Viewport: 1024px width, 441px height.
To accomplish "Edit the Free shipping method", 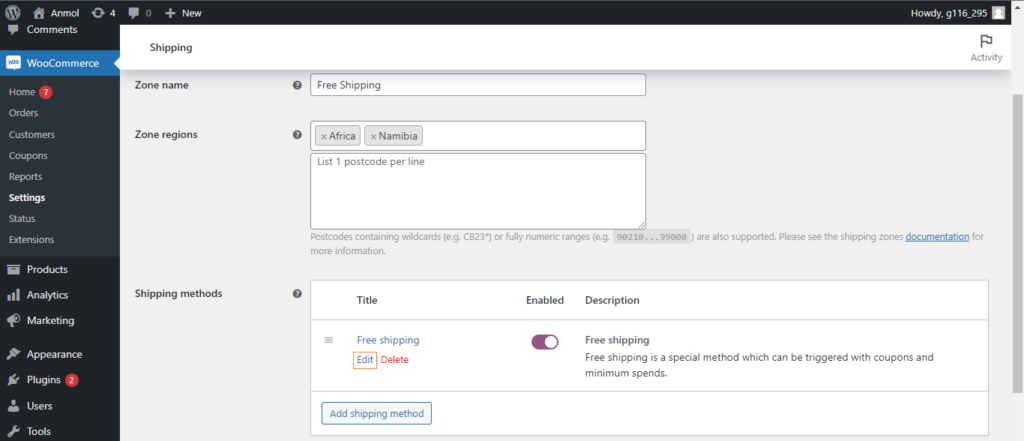I will pos(365,360).
